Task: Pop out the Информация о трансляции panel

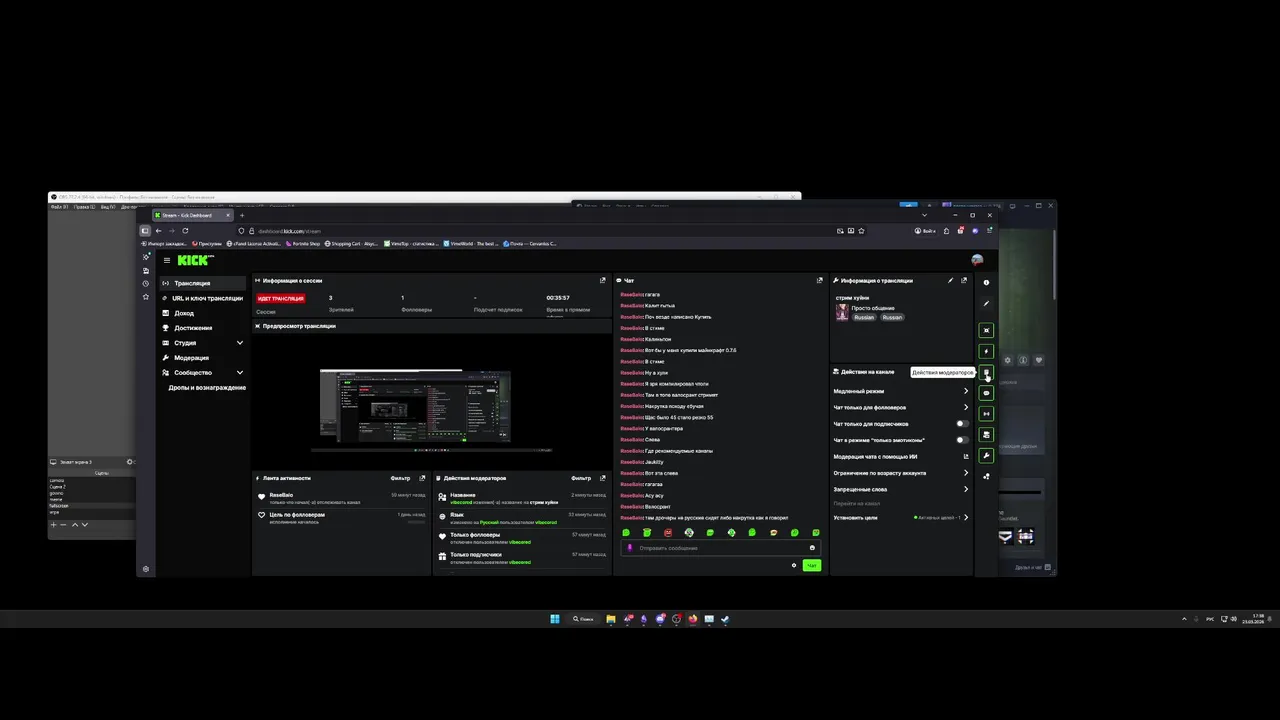Action: click(964, 281)
